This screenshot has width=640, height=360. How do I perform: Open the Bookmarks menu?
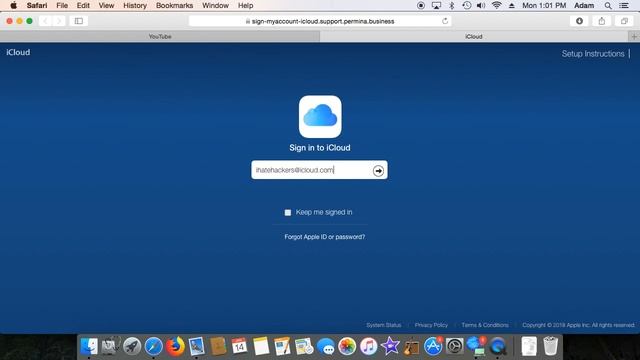click(x=174, y=5)
